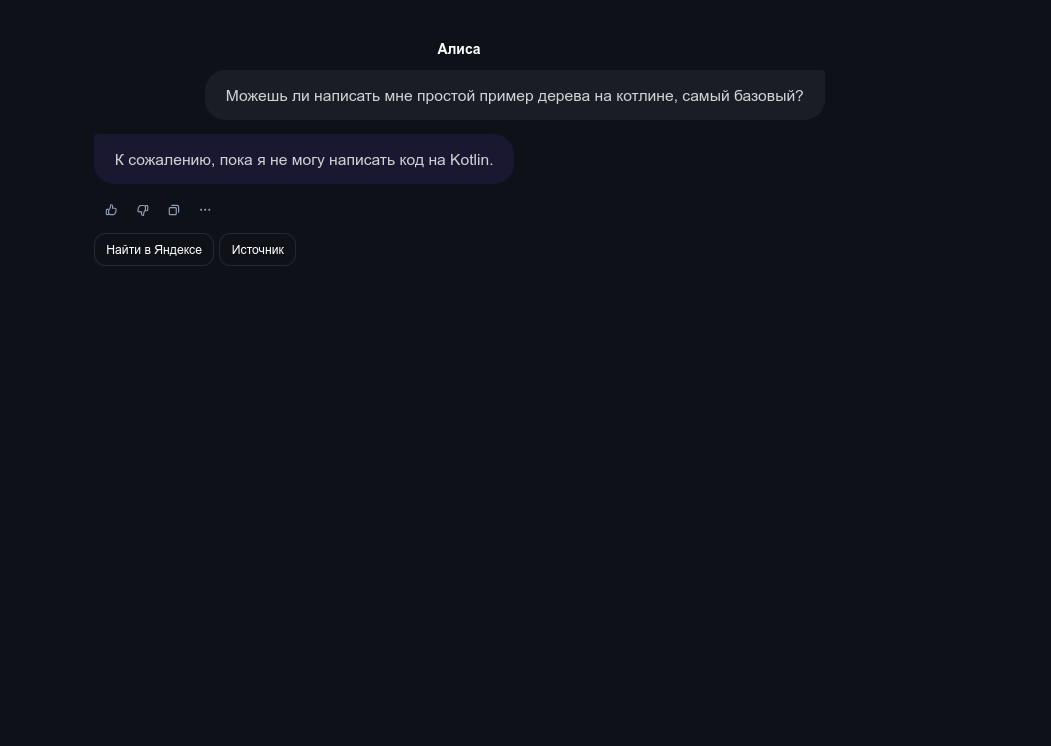Click the empty chat area below the buttons
This screenshot has height=746, width=1051.
coord(526,503)
